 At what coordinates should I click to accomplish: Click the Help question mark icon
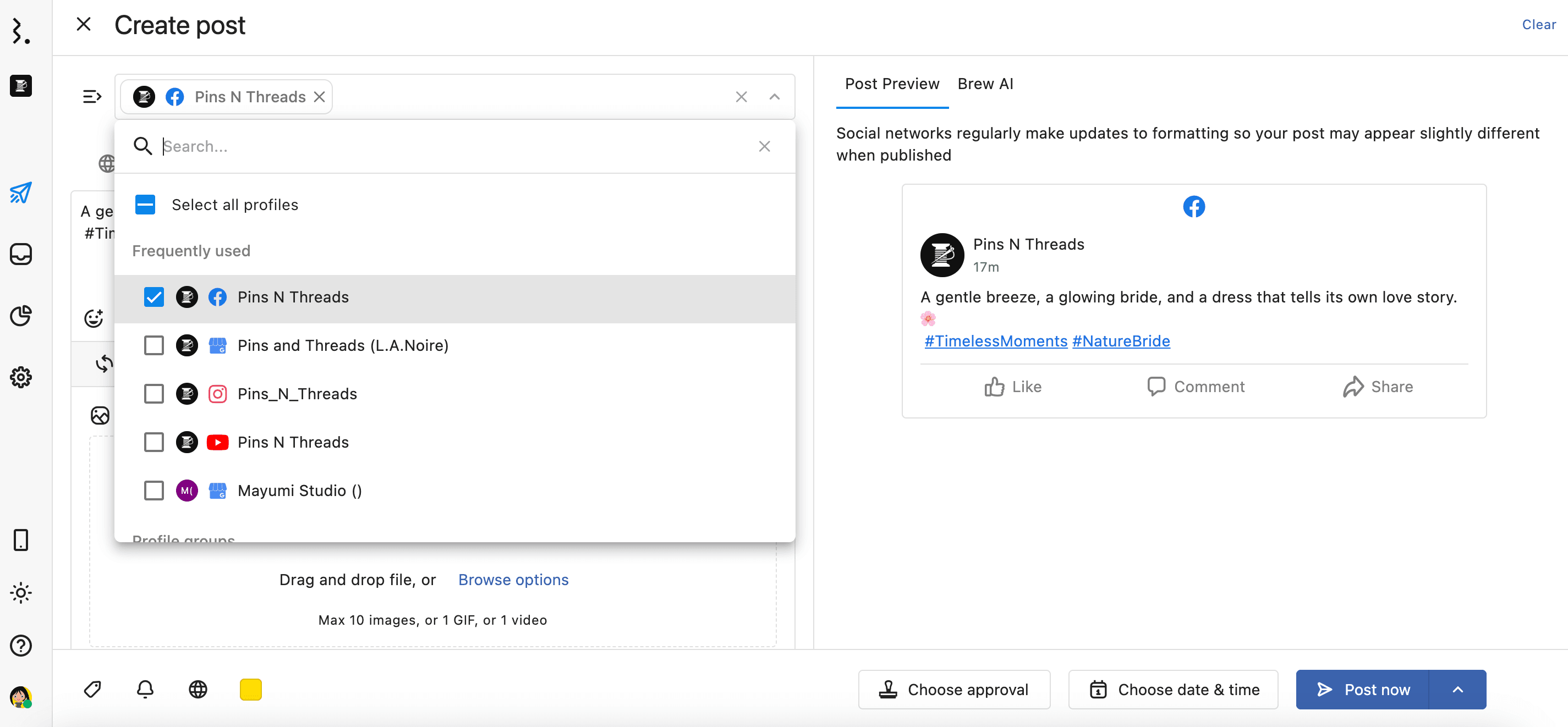(21, 646)
